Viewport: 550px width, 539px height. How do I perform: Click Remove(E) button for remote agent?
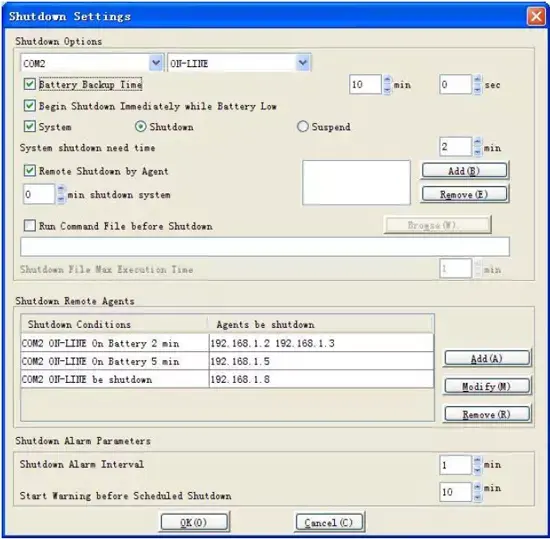click(x=464, y=194)
